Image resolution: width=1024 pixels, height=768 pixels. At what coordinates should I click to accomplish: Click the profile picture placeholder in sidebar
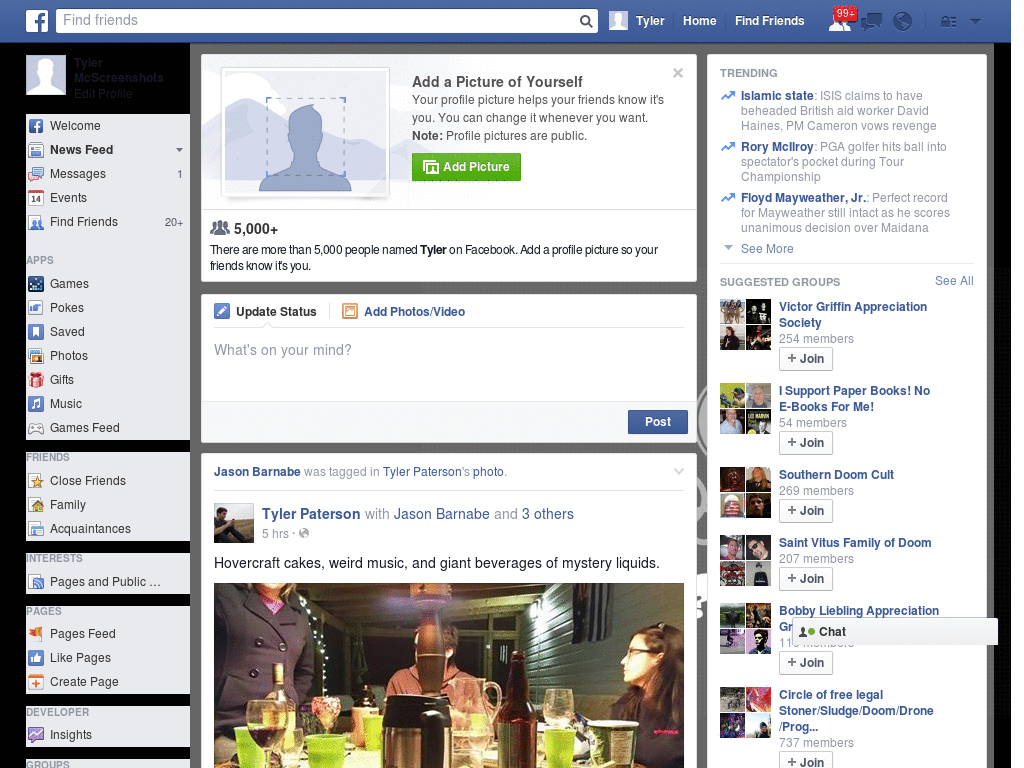point(46,75)
